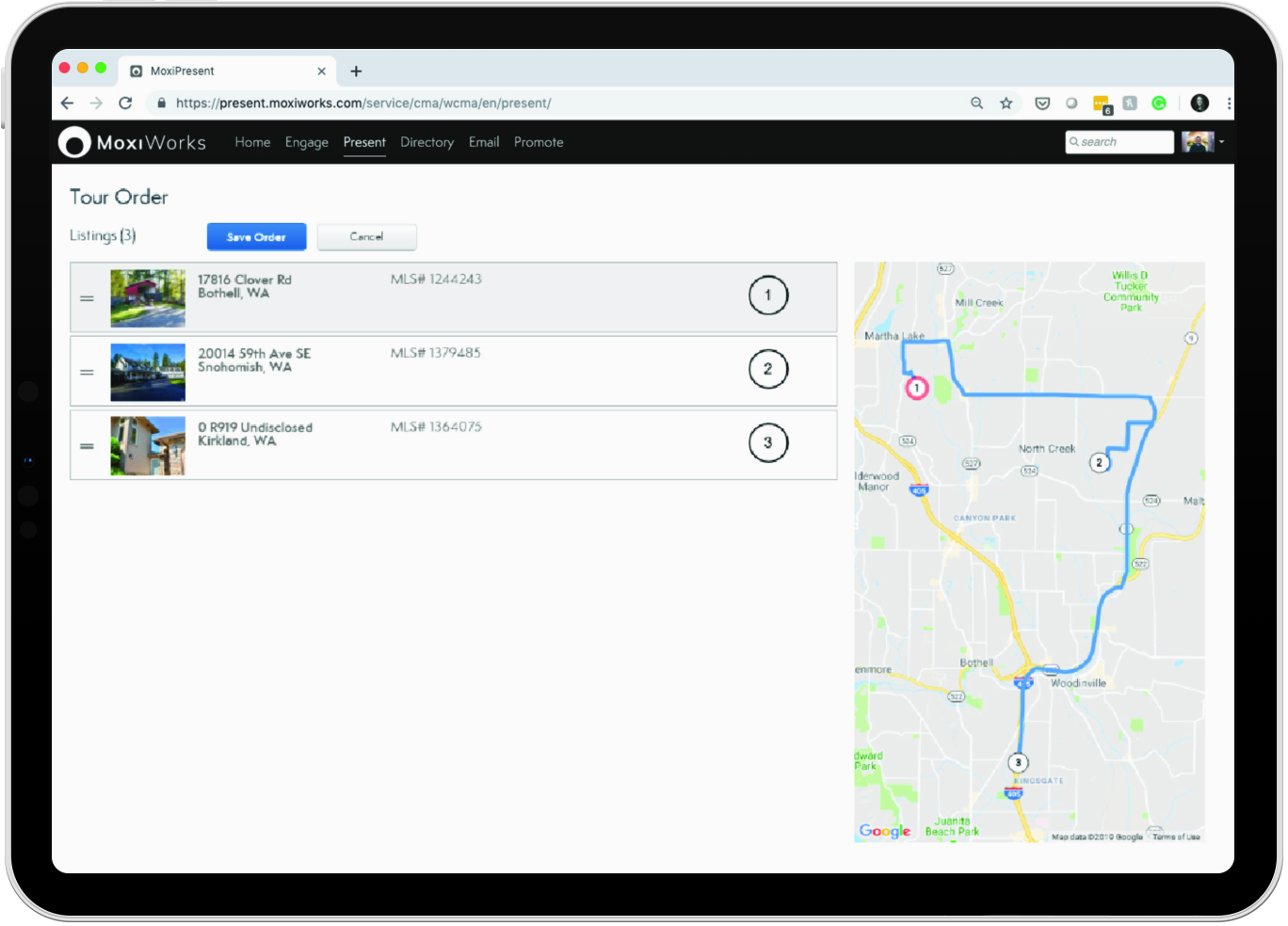Click the Promote navigation item

539,142
